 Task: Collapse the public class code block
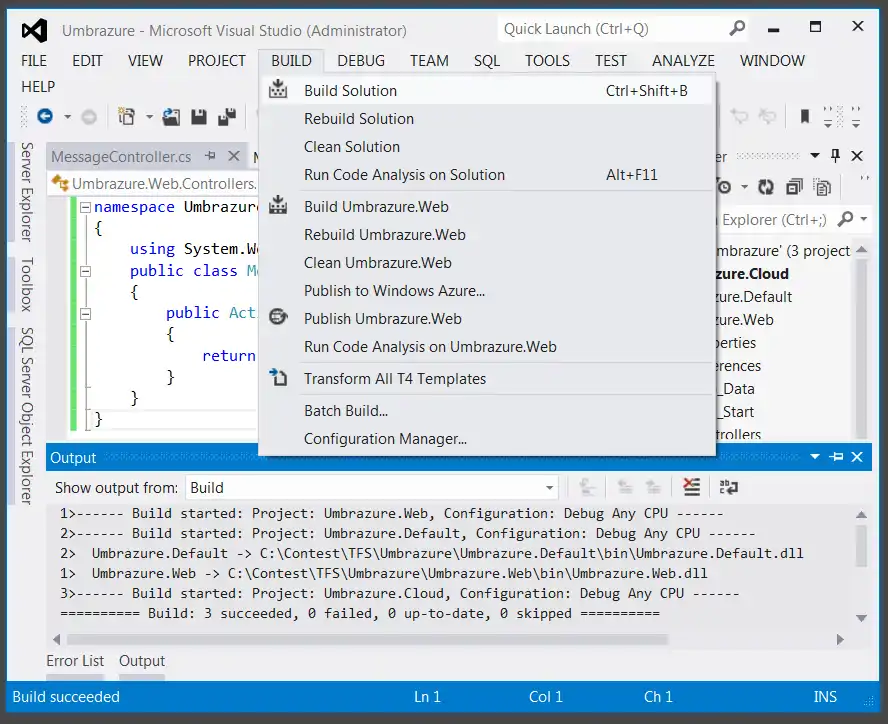pos(85,271)
